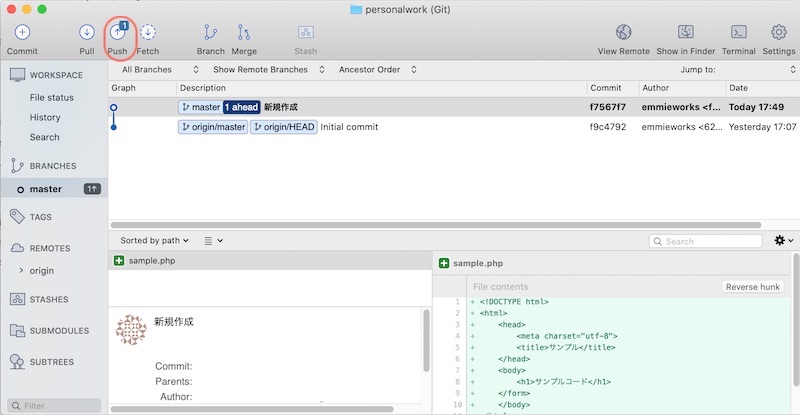Open diff options gear menu
Image resolution: width=800 pixels, height=415 pixels.
tap(784, 240)
